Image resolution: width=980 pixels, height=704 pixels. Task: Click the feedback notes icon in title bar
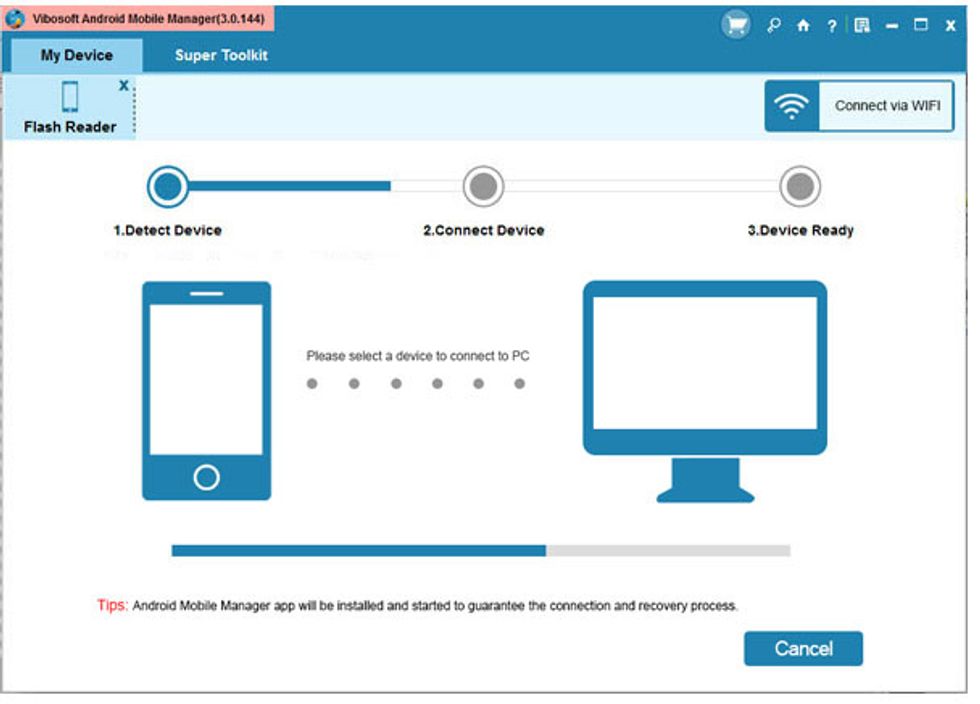[862, 25]
